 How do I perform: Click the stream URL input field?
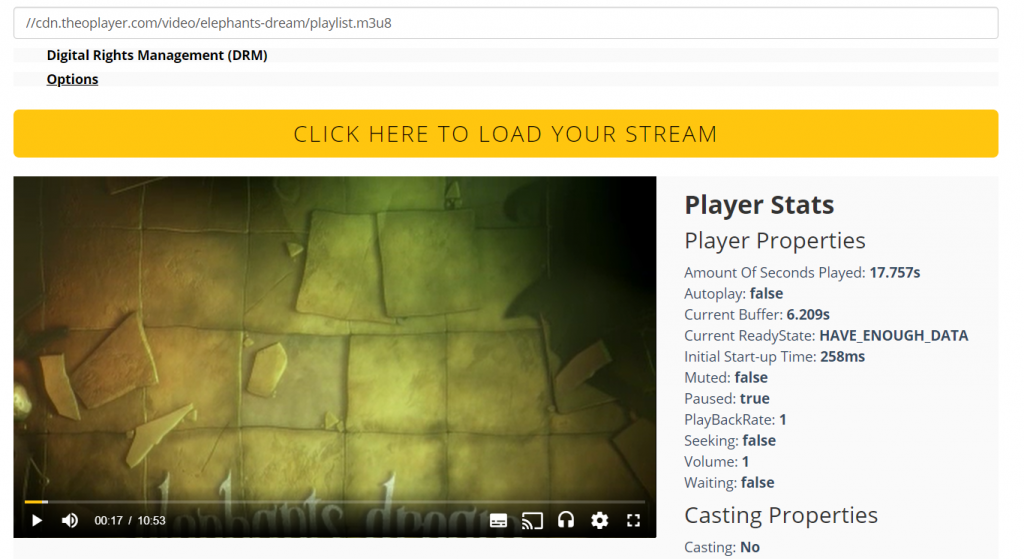[505, 22]
